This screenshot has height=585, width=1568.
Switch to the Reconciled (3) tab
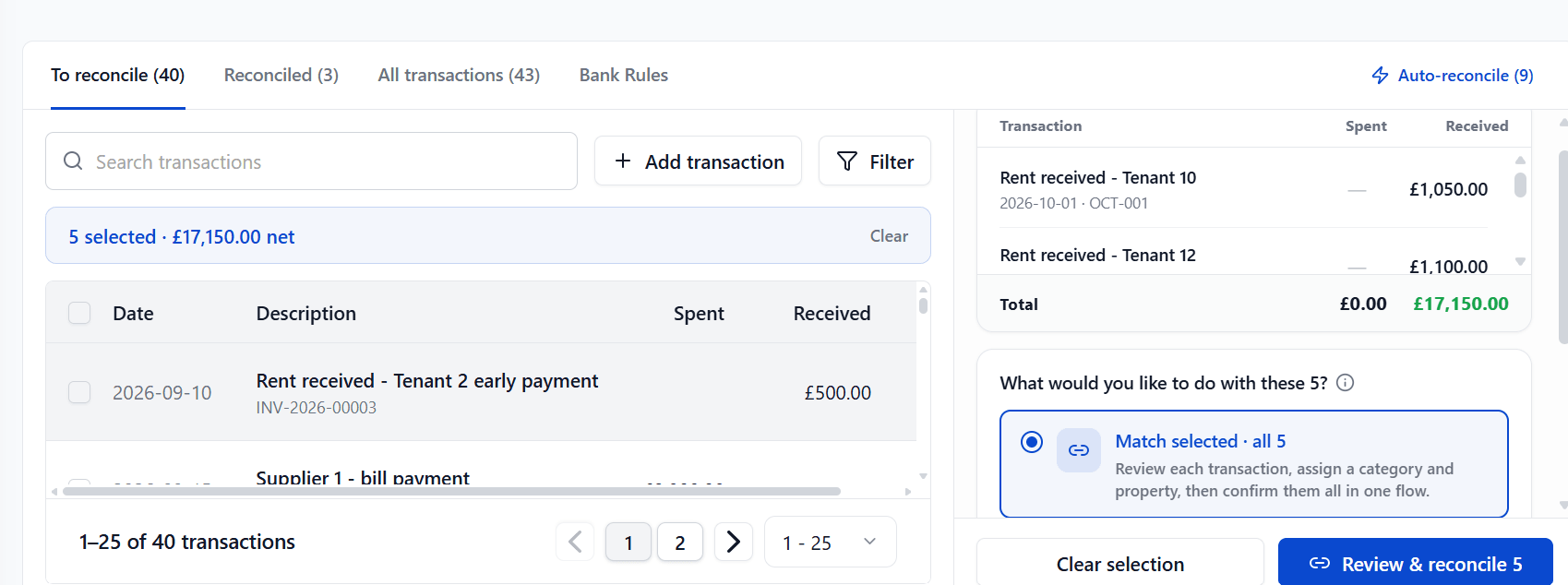pos(281,76)
